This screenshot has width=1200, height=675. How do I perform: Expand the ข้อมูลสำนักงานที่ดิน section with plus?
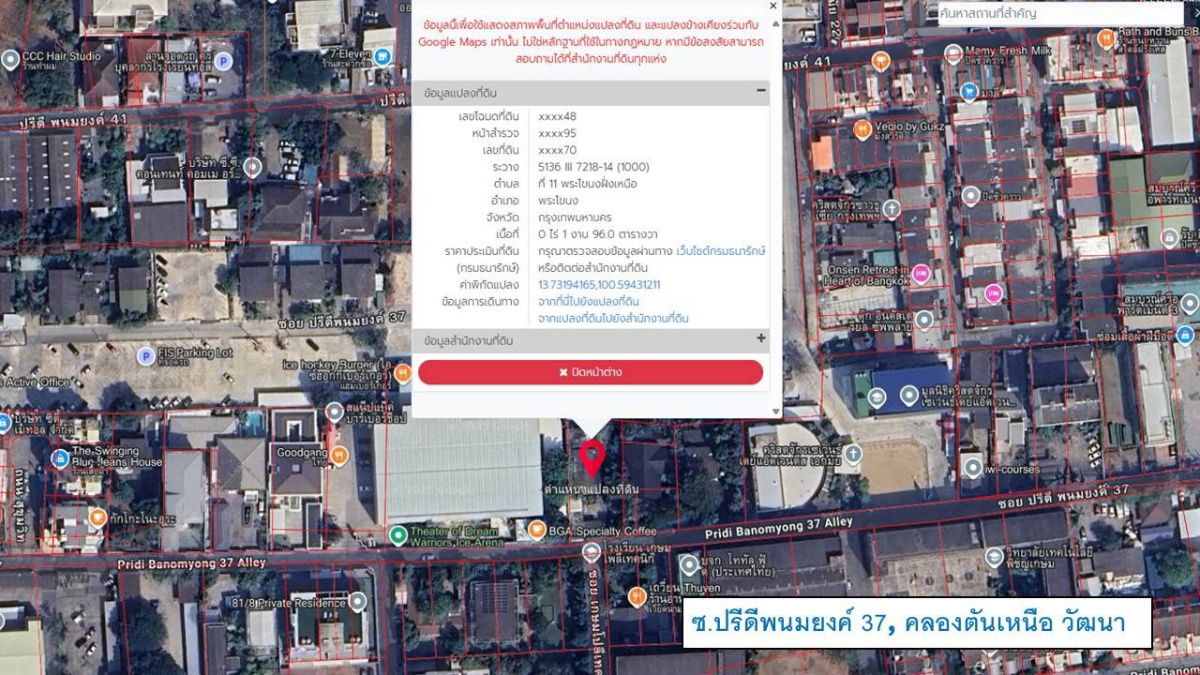pyautogui.click(x=761, y=339)
